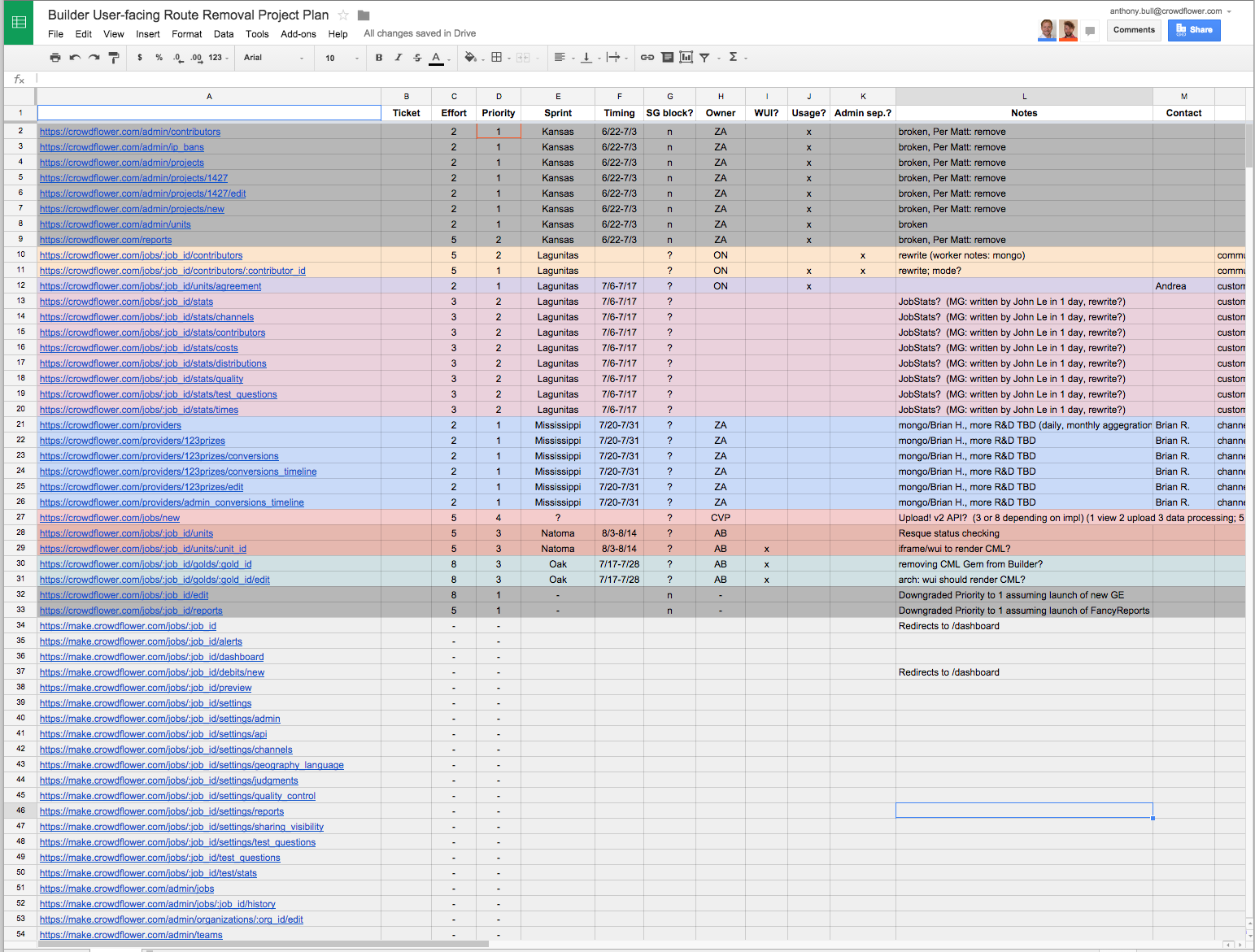Open the fill color picker
Viewport: 1255px width, 952px height.
[x=473, y=58]
